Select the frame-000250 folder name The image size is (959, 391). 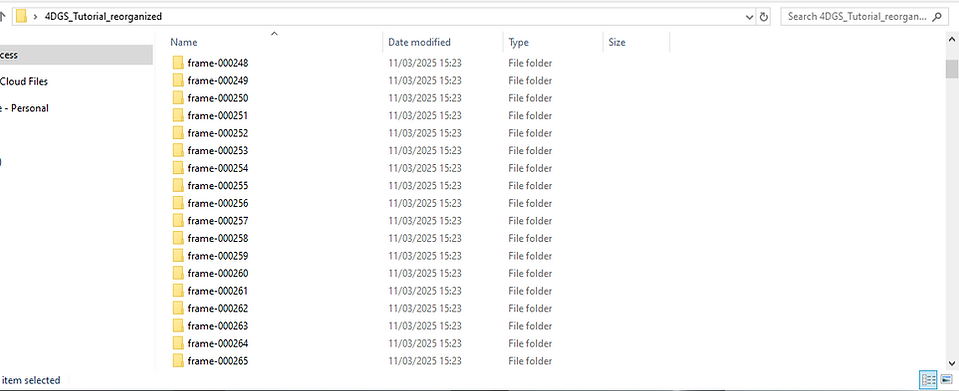pos(218,98)
